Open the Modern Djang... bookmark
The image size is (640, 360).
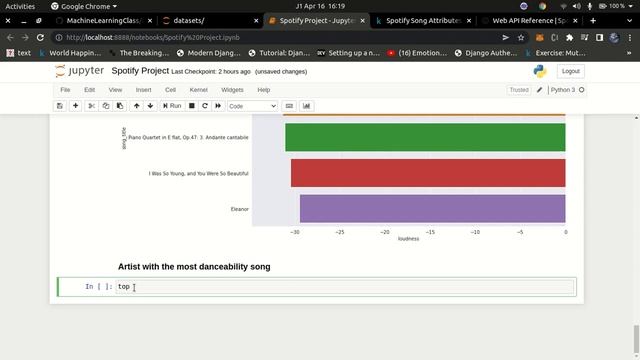[x=209, y=53]
